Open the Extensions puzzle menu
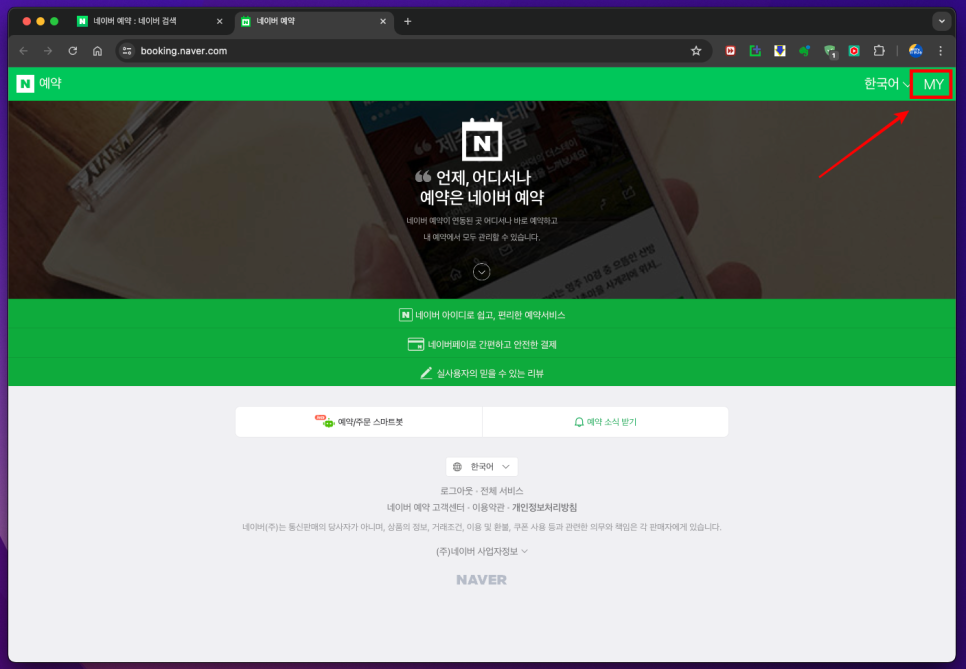This screenshot has height=669, width=966. 879,51
